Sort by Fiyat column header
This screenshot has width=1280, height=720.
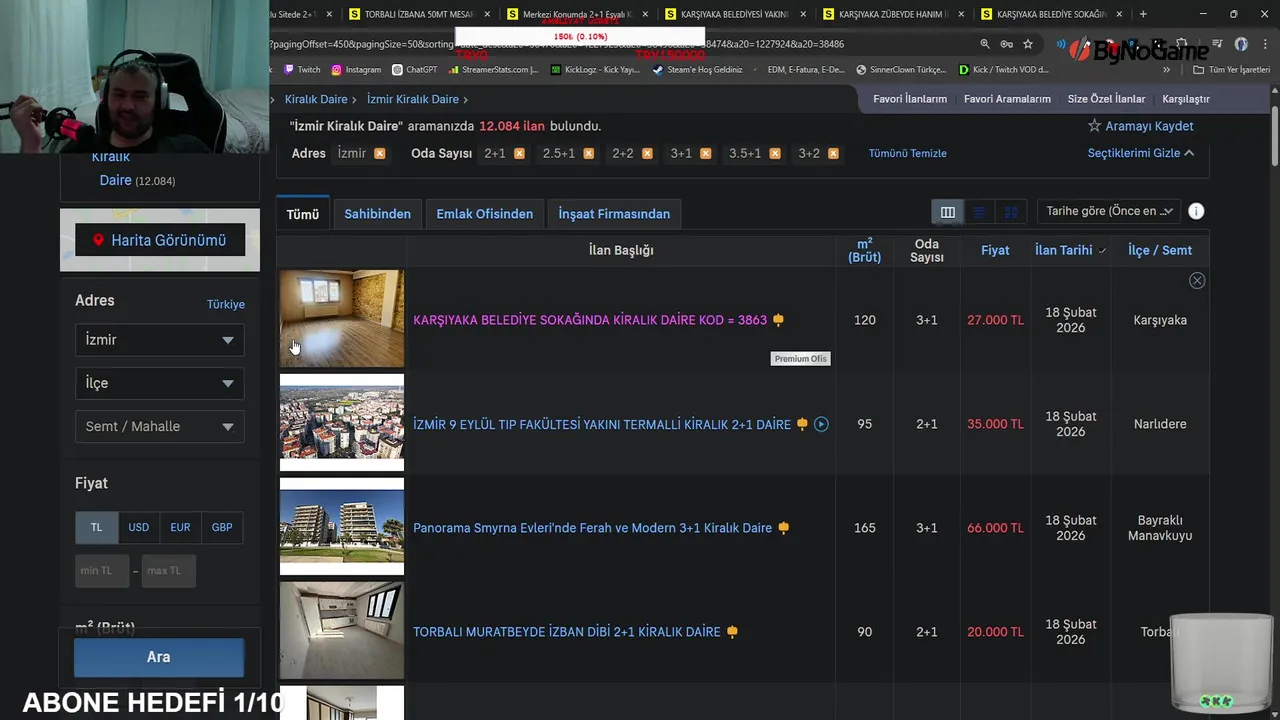pos(995,250)
